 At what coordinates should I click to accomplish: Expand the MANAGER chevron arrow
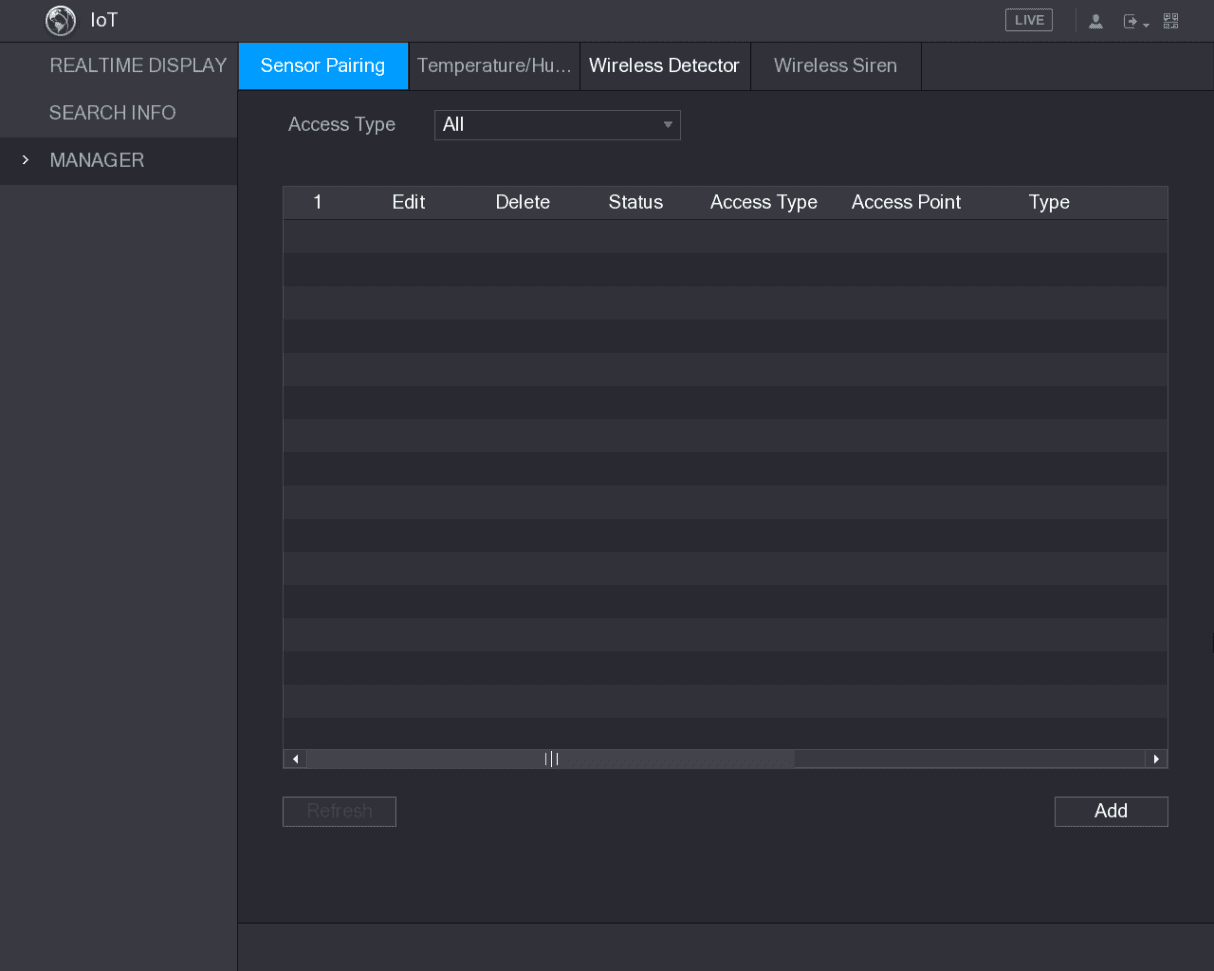(25, 160)
